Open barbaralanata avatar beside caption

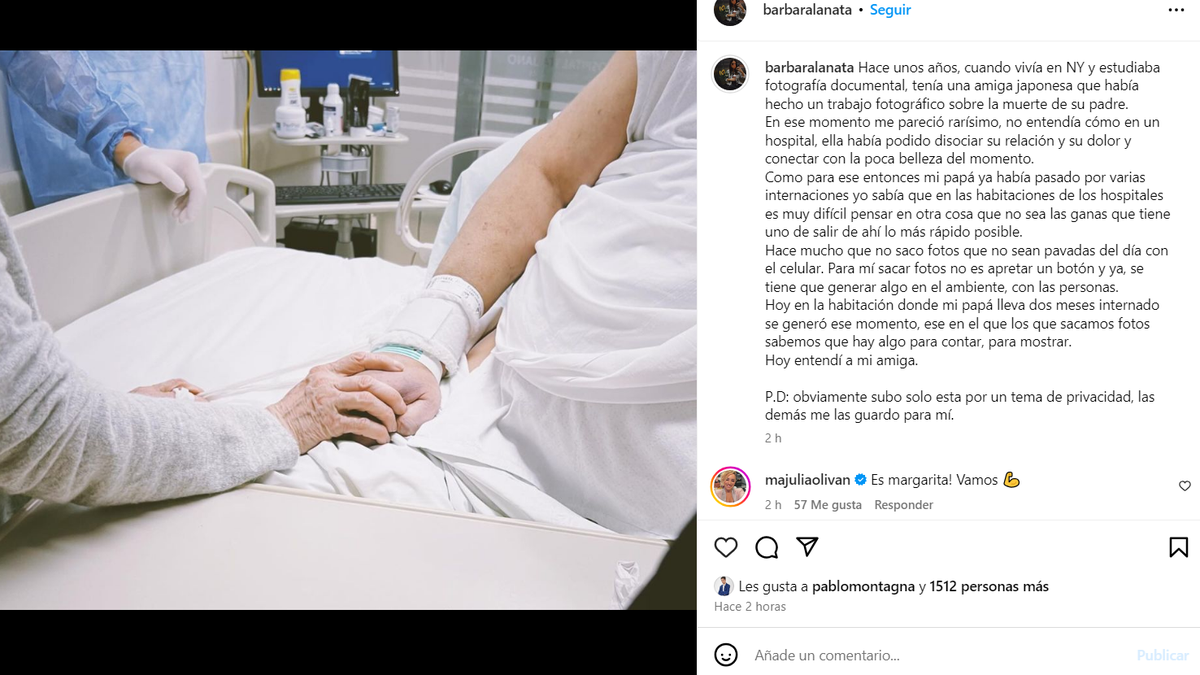(730, 74)
